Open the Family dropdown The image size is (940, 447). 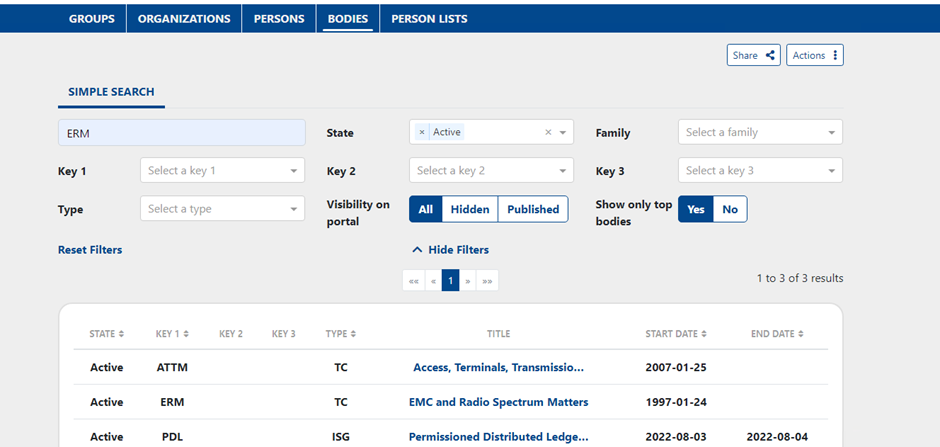(x=760, y=132)
